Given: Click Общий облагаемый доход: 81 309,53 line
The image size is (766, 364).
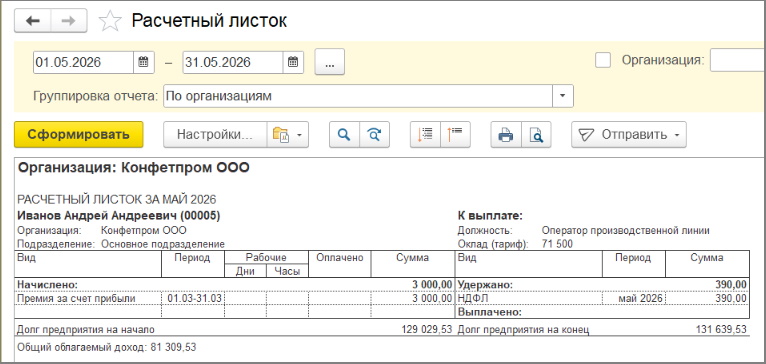Looking at the screenshot, I should coord(106,347).
